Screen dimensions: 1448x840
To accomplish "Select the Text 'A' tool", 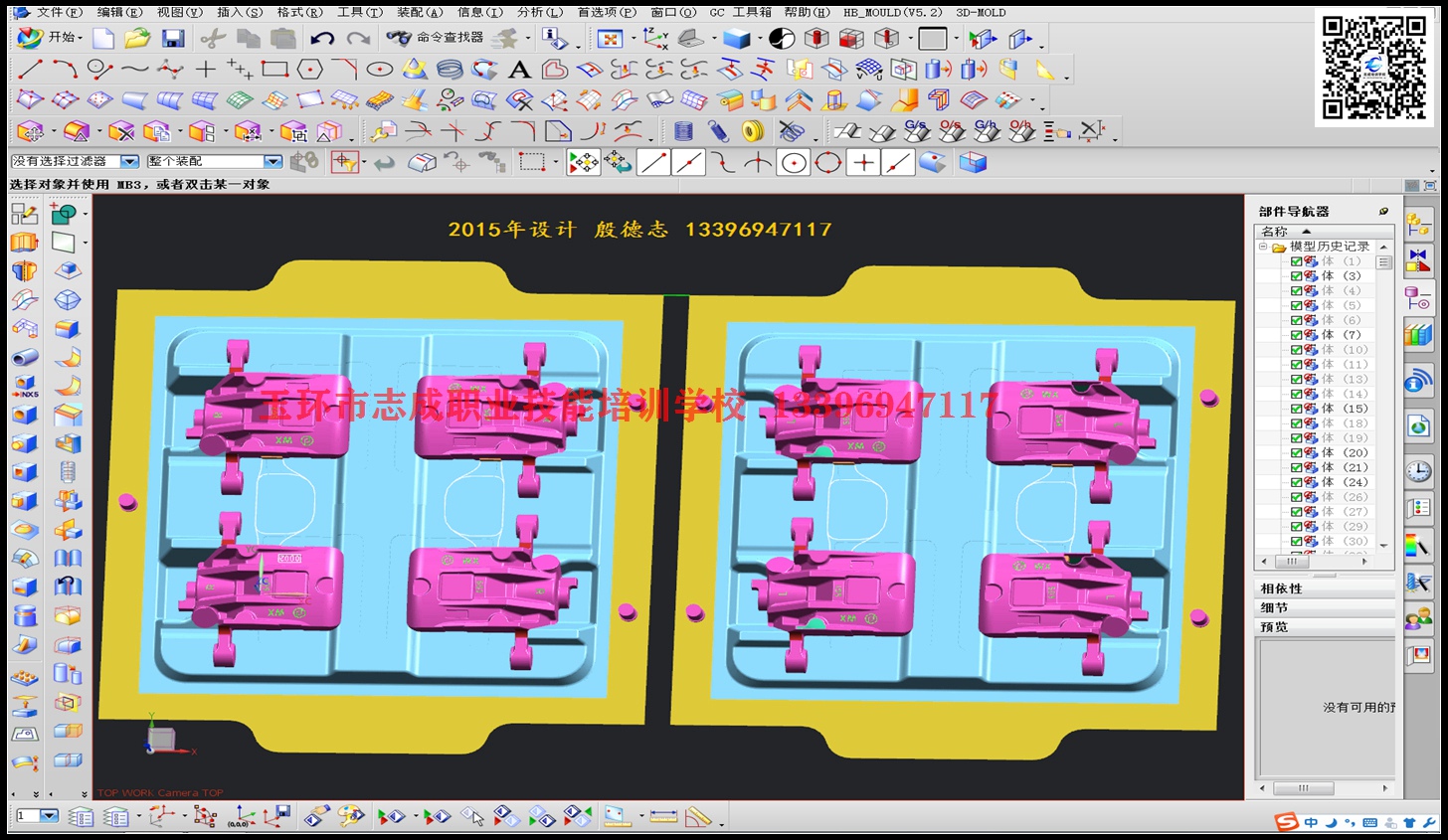I will coord(519,69).
